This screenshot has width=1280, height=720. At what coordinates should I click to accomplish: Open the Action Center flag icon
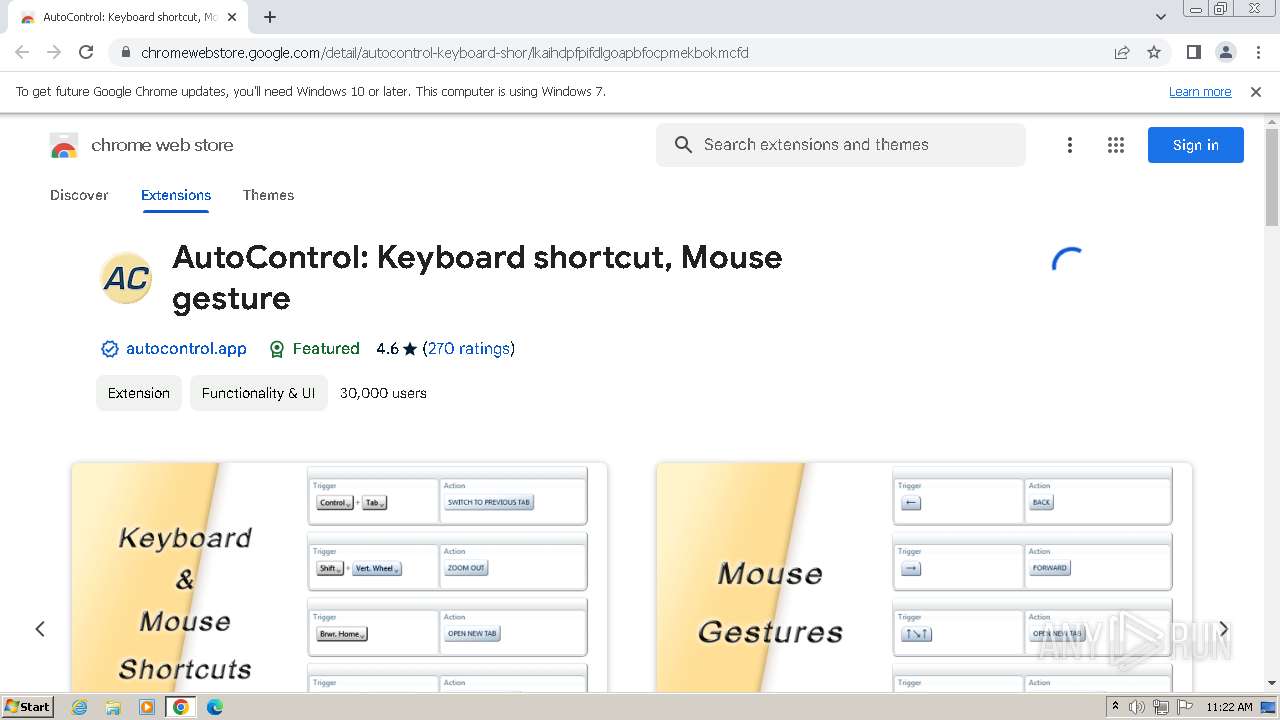(x=1185, y=707)
